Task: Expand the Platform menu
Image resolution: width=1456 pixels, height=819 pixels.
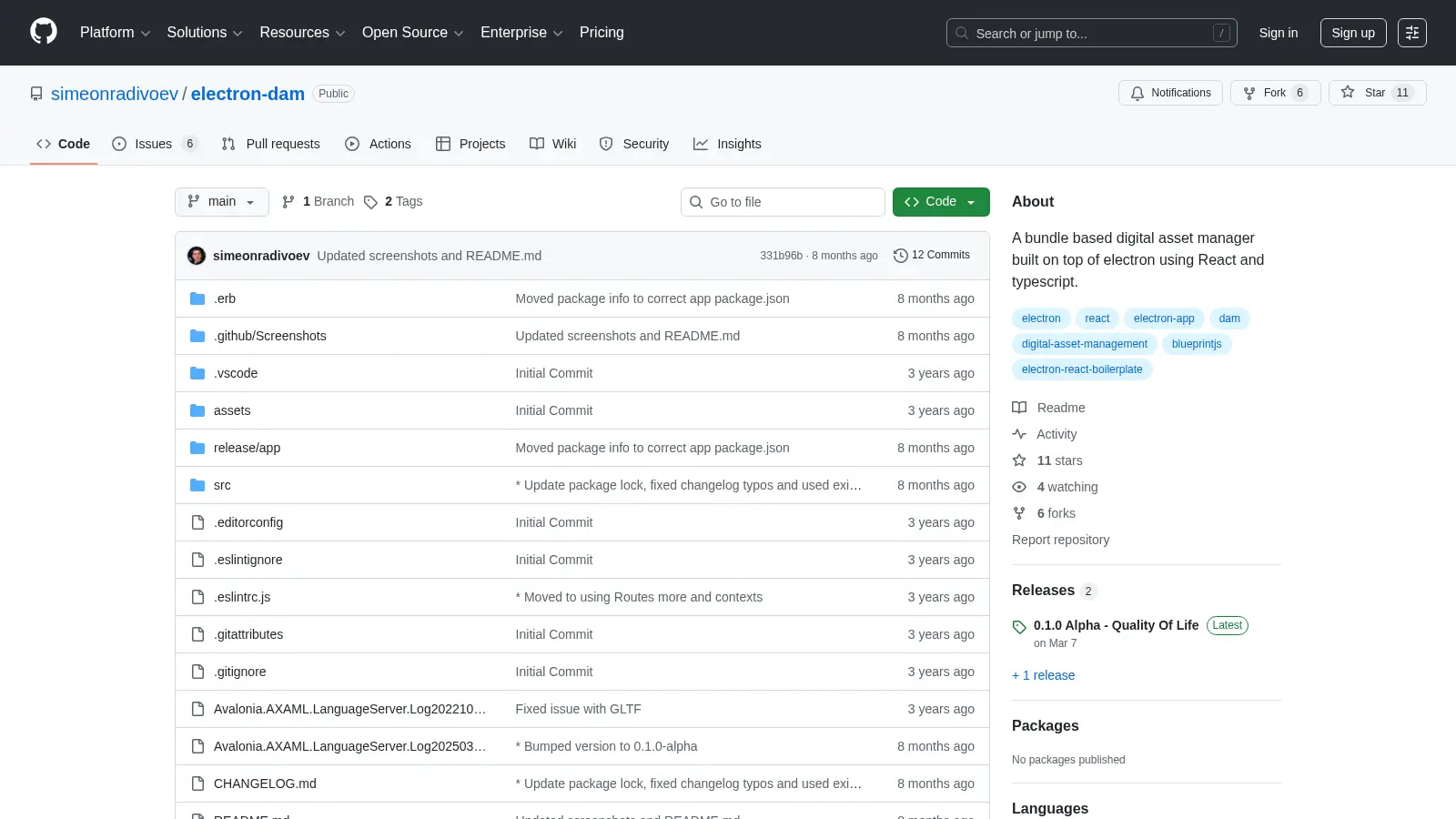Action: pyautogui.click(x=115, y=33)
